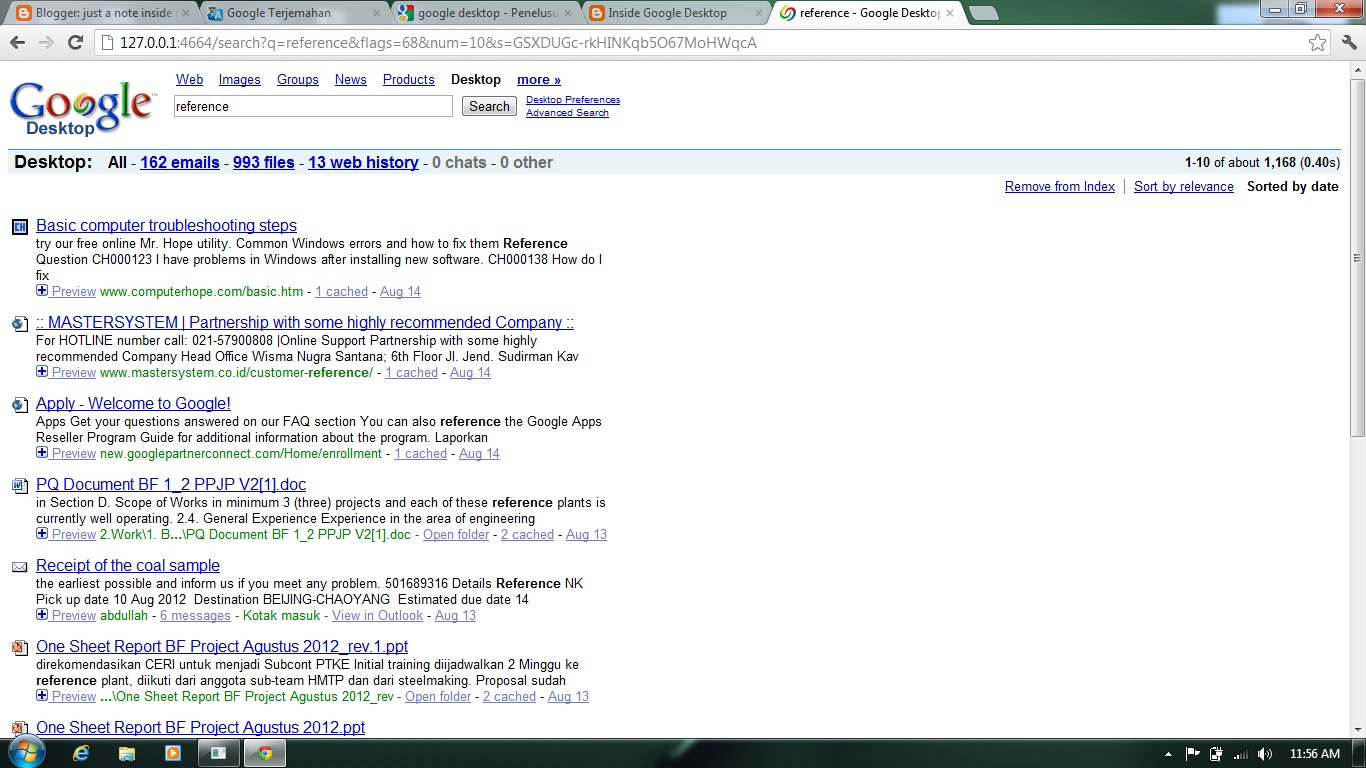
Task: Open a new browser tab
Action: pyautogui.click(x=984, y=13)
